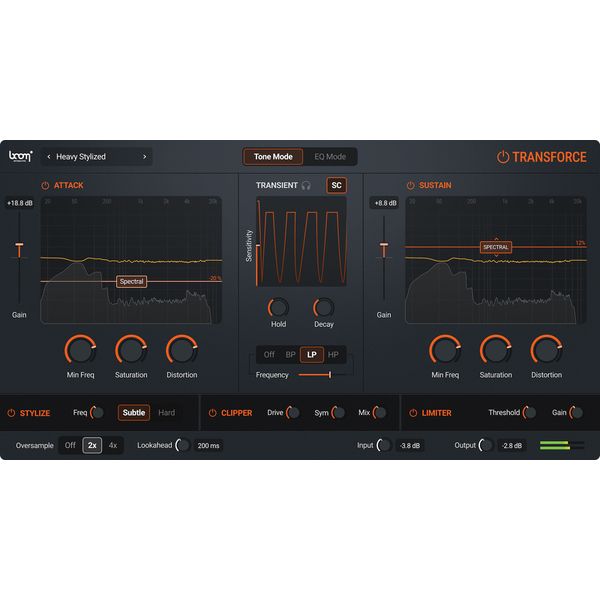Switch to EQ Mode

point(330,157)
